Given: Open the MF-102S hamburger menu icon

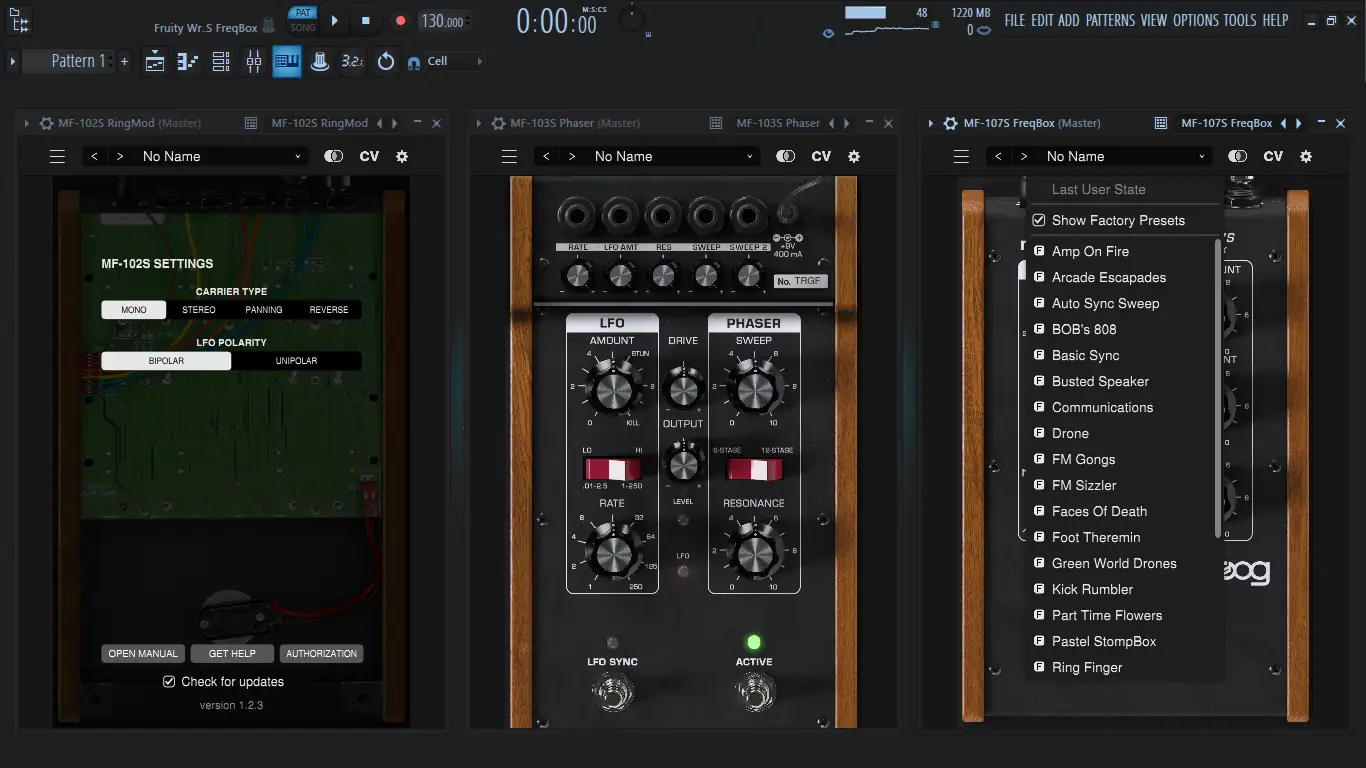Looking at the screenshot, I should coord(57,157).
